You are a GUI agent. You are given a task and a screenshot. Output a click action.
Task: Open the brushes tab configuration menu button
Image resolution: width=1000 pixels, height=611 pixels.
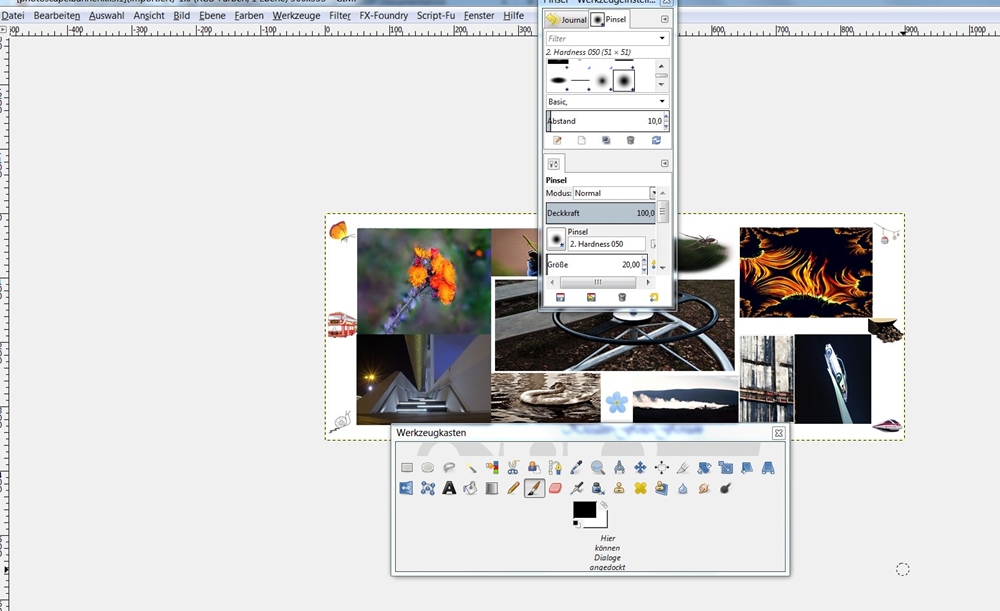pyautogui.click(x=665, y=20)
